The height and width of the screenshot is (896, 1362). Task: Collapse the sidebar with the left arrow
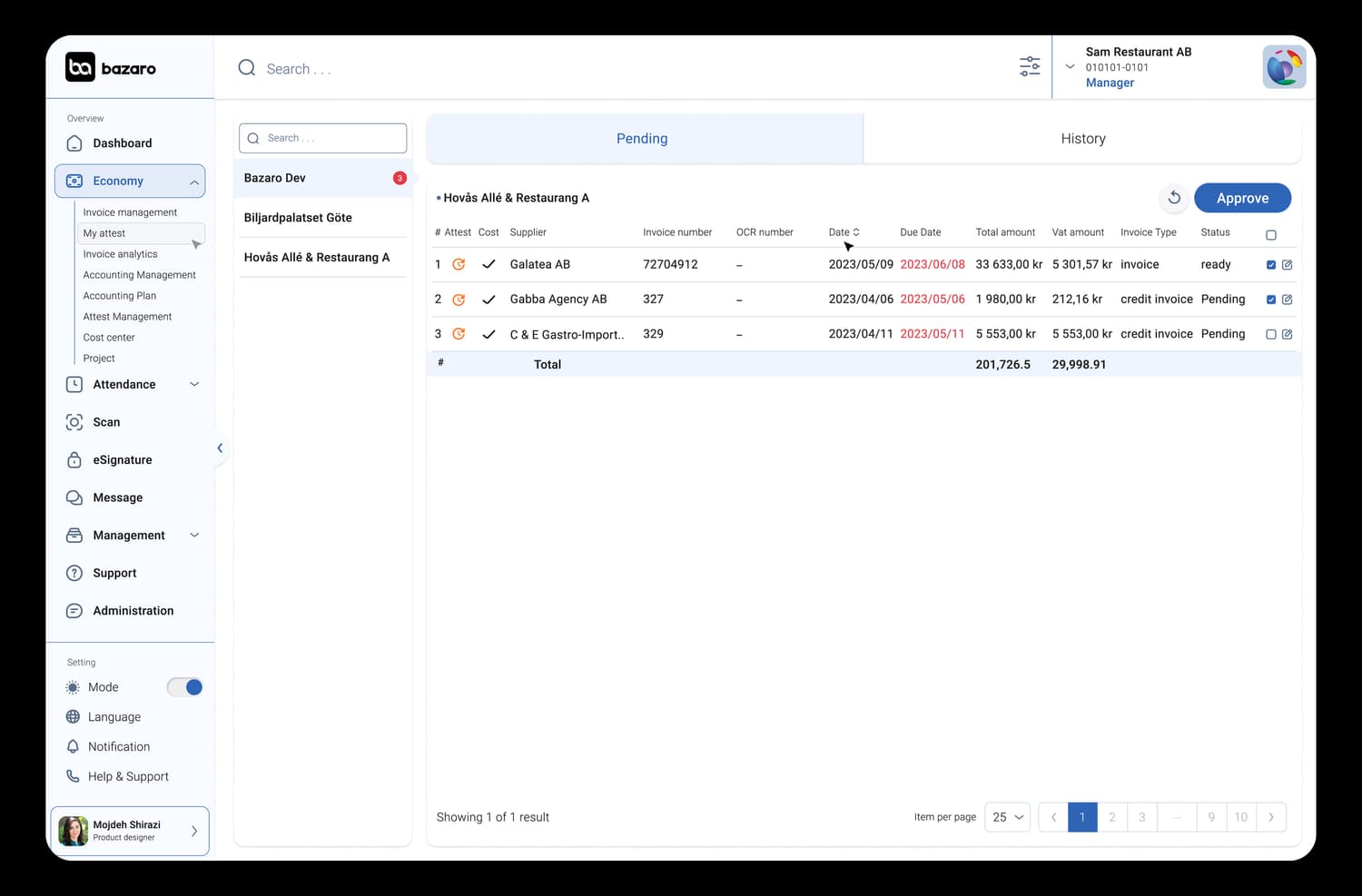220,448
